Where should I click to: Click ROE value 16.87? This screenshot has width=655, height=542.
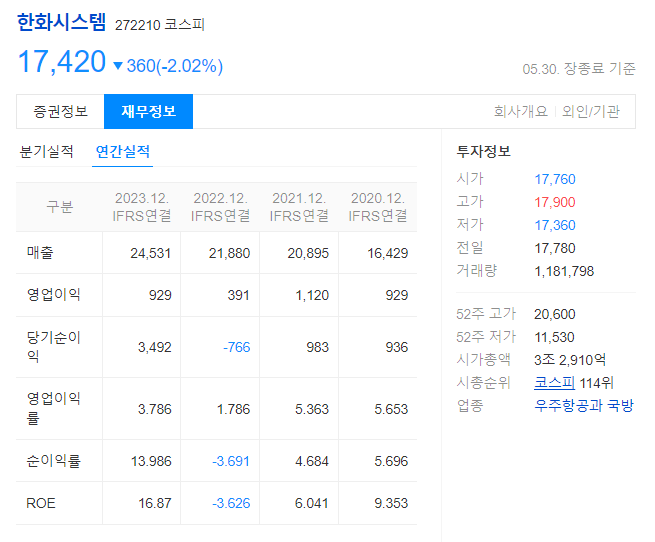pyautogui.click(x=155, y=503)
